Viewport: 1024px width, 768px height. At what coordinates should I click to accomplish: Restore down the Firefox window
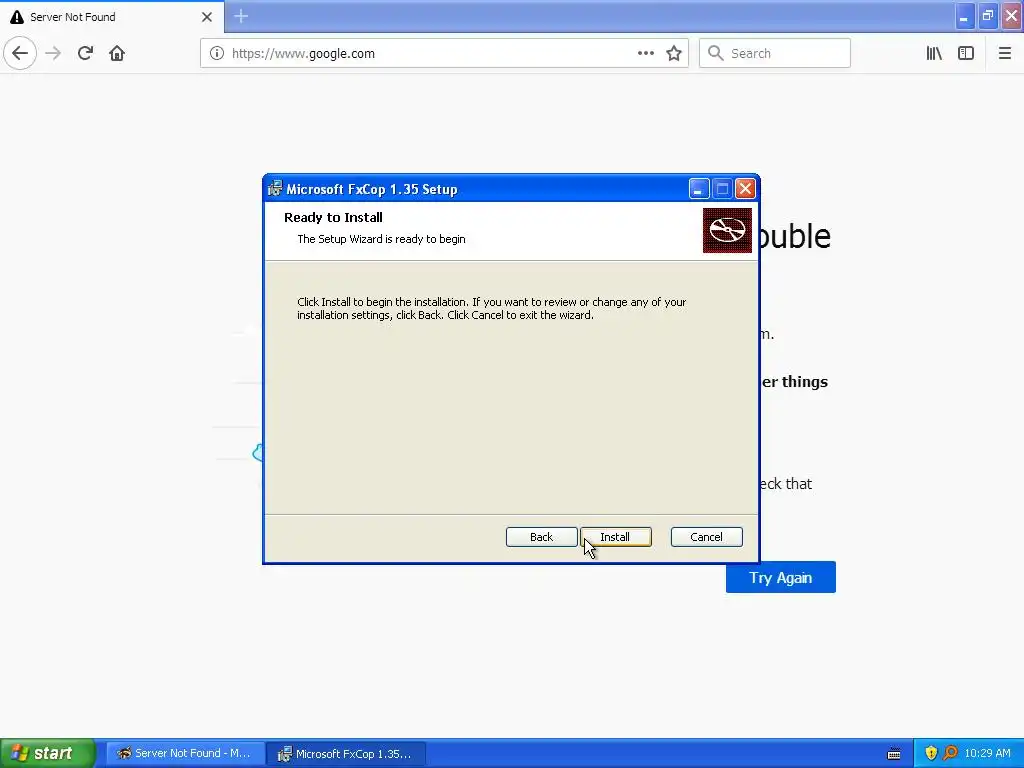click(987, 16)
